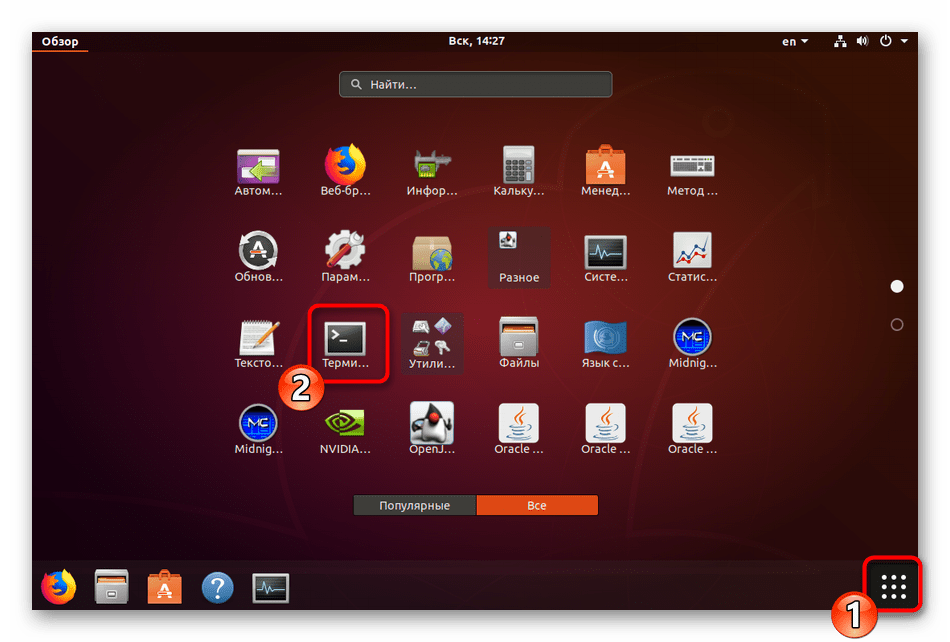Select the first app page indicator
The width and height of the screenshot is (950, 642).
tap(897, 287)
